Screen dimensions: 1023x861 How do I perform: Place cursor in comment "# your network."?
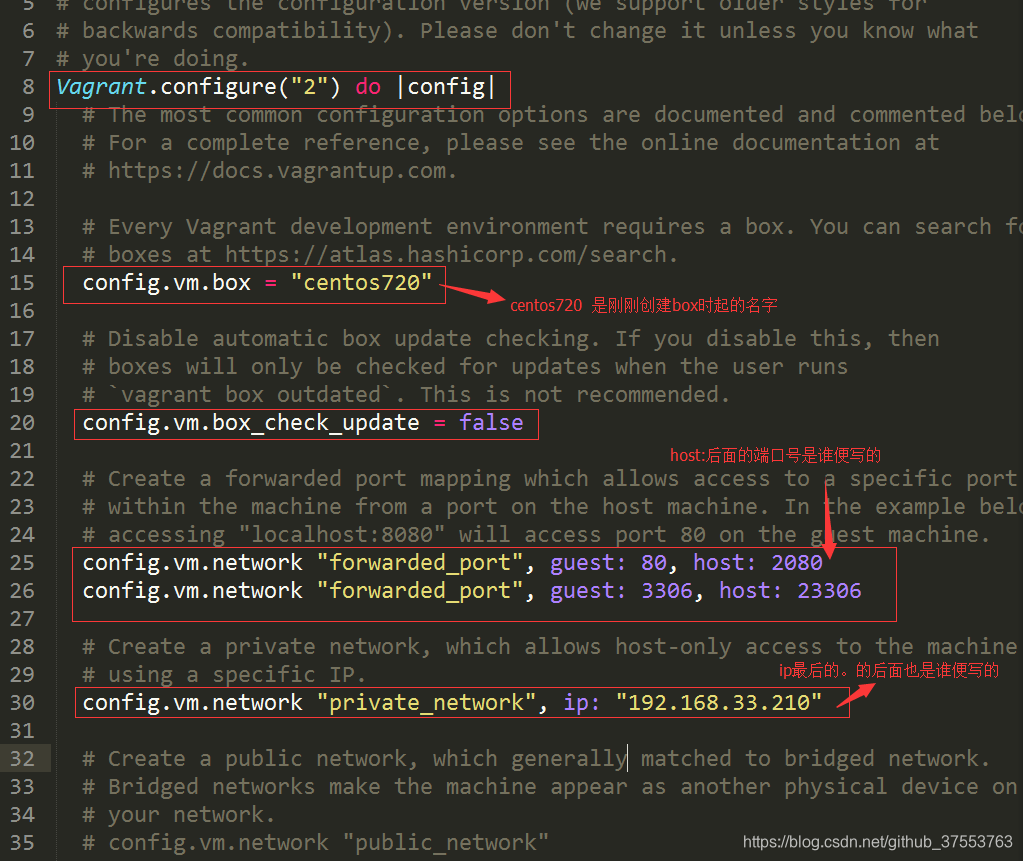point(179,815)
